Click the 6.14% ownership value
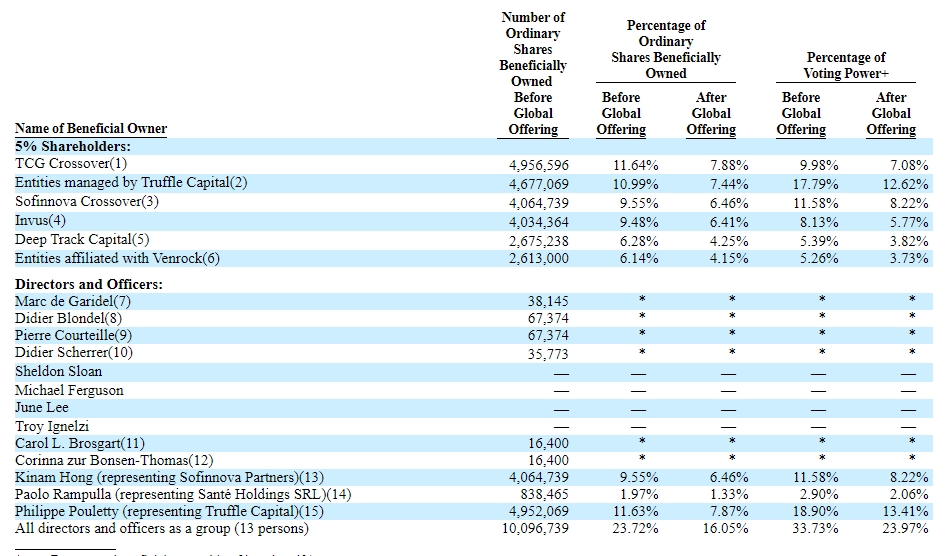 coord(639,258)
